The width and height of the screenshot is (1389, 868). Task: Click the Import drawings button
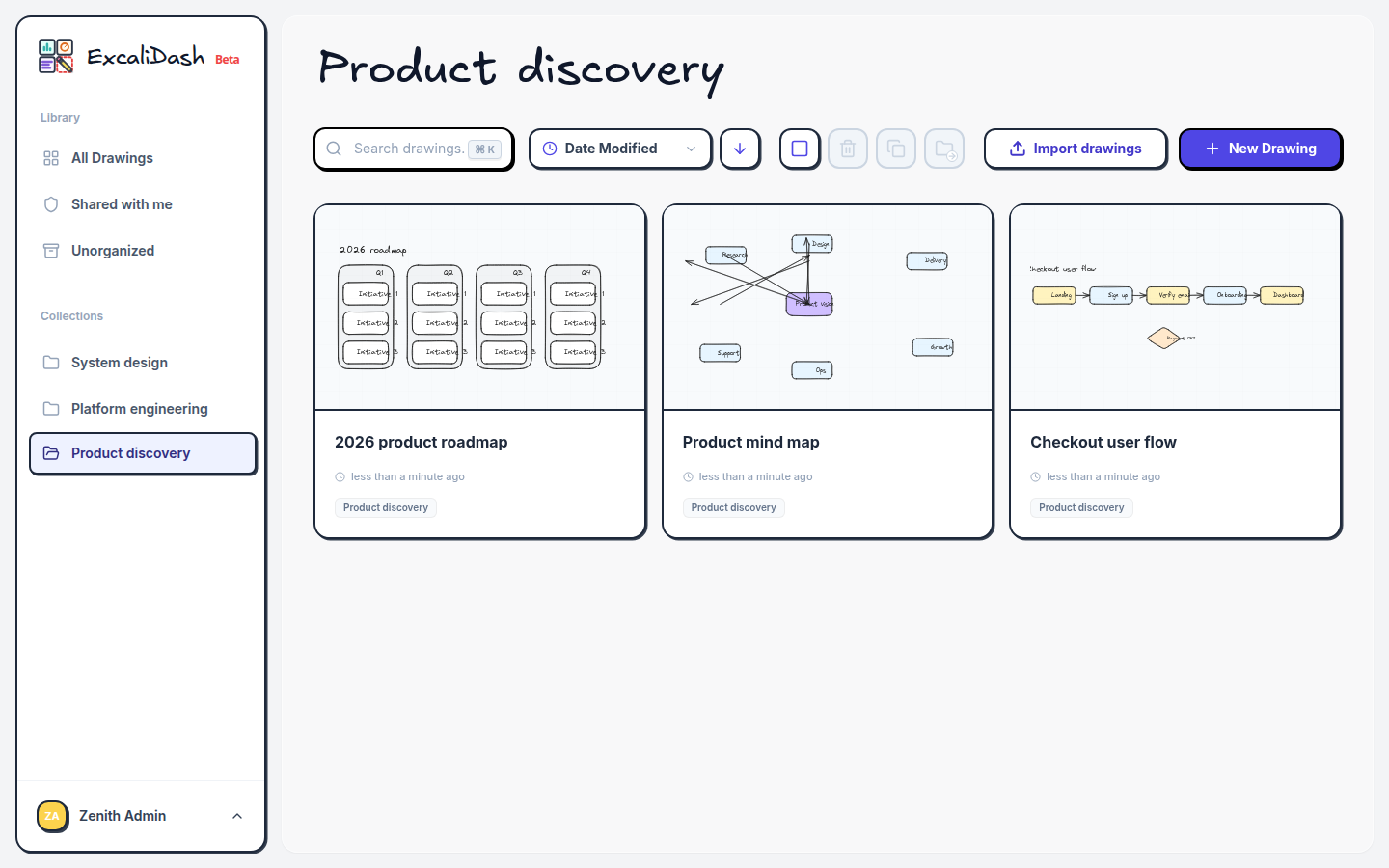[1076, 149]
